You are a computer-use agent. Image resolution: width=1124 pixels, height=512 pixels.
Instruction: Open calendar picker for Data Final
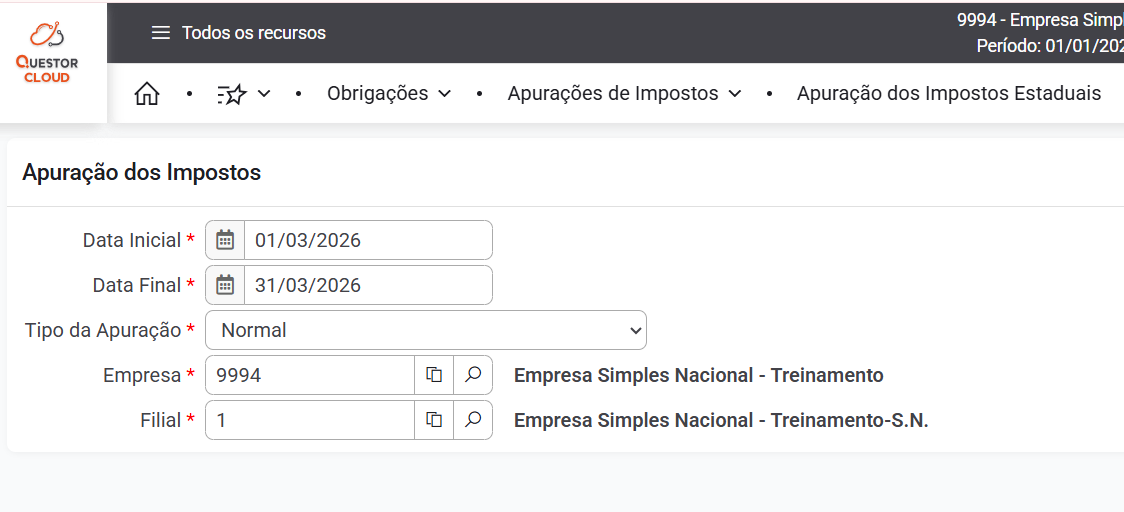(x=225, y=285)
